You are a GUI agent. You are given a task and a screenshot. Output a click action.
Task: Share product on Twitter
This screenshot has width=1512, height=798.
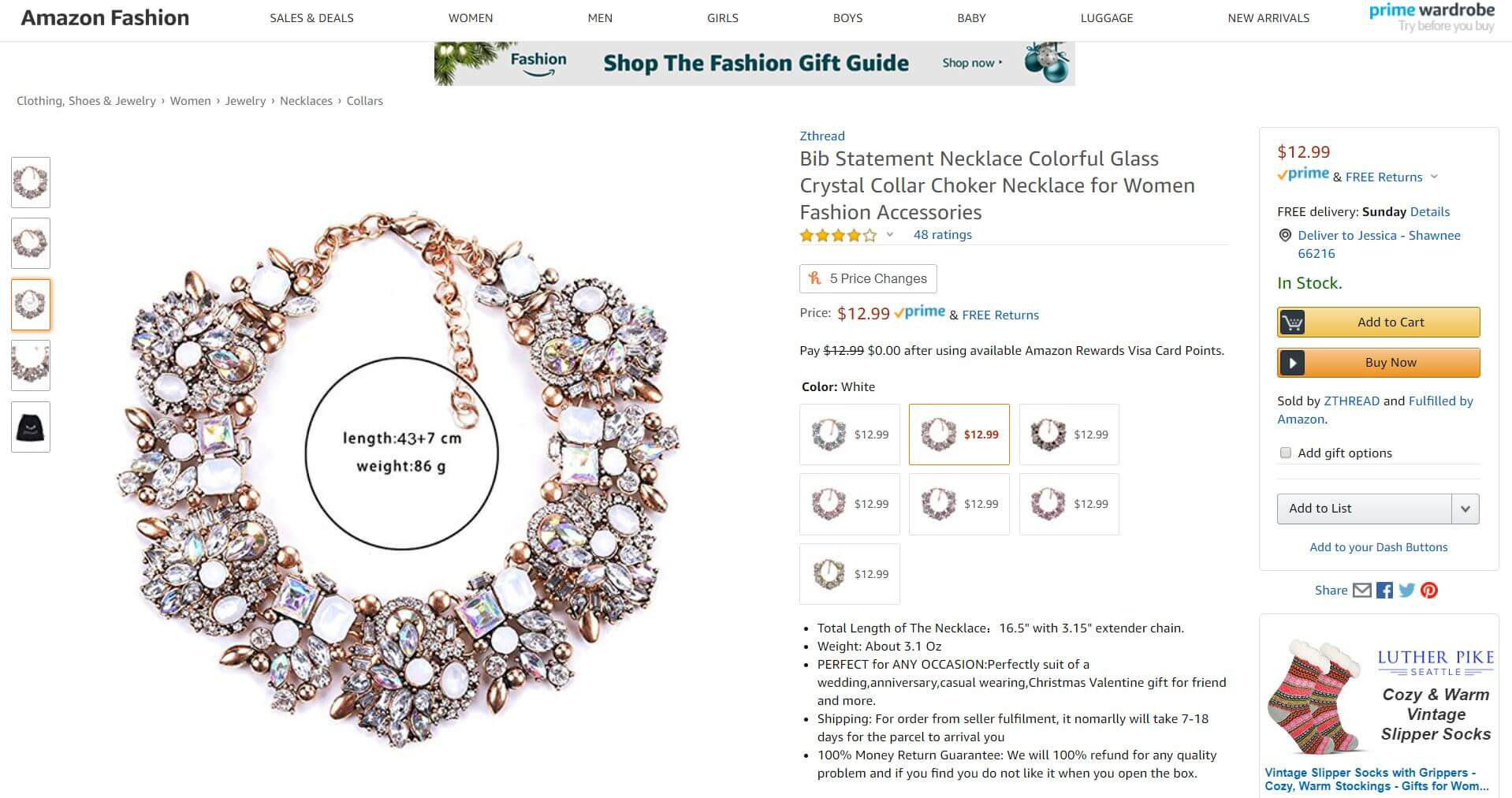click(1407, 590)
